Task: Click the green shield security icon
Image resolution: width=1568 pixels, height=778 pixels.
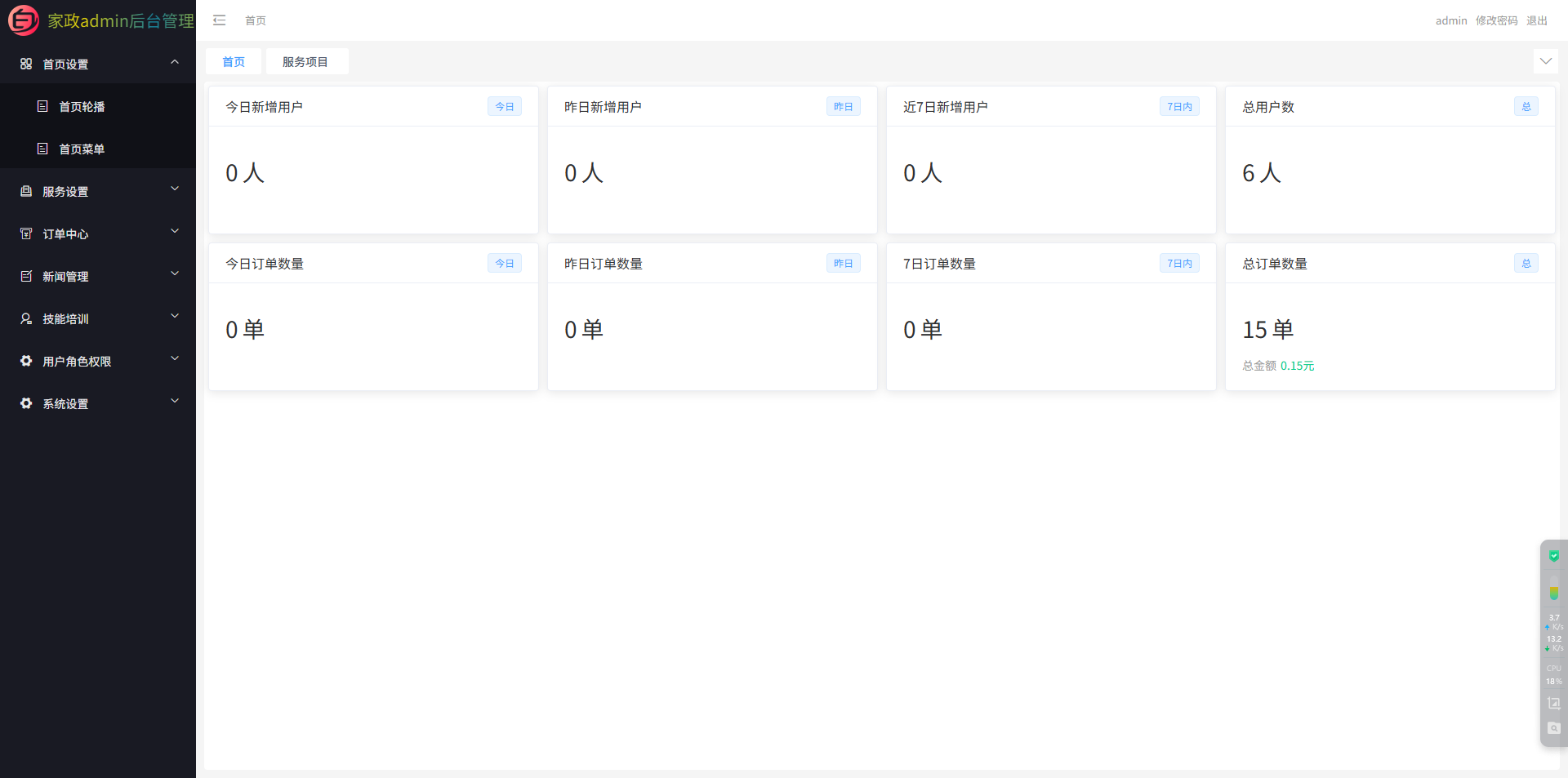Action: tap(1554, 556)
